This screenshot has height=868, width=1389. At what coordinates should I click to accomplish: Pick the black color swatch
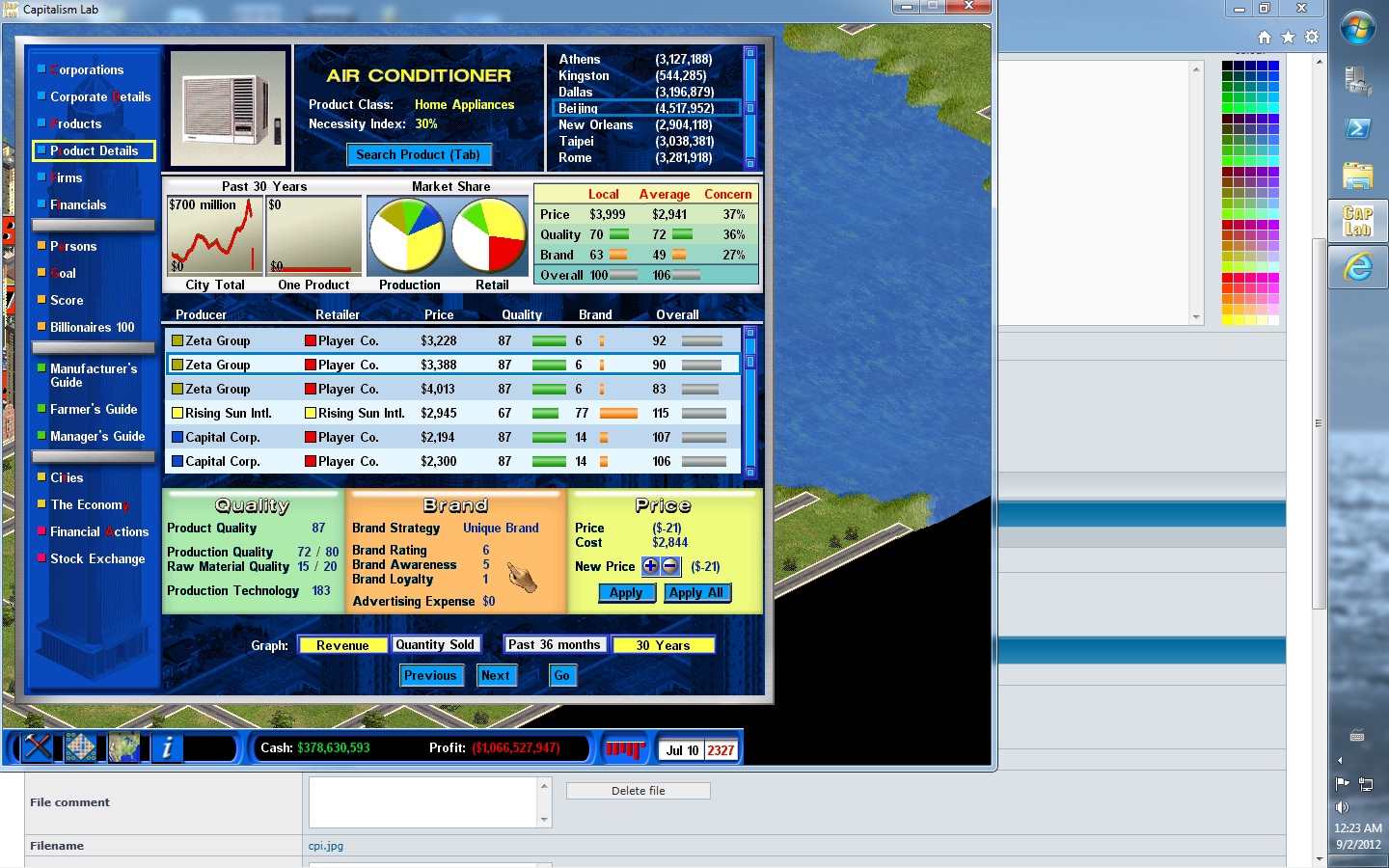click(1228, 66)
